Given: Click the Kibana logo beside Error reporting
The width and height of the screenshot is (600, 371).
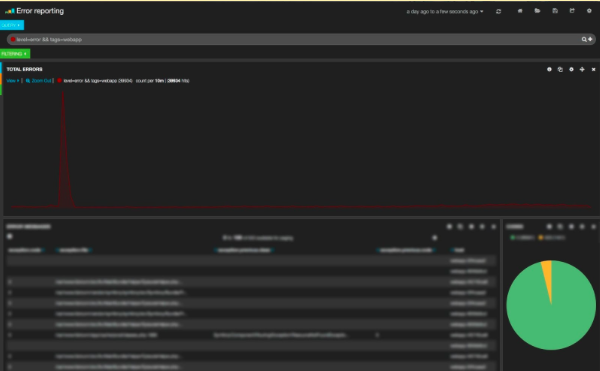Looking at the screenshot, I should pyautogui.click(x=10, y=11).
